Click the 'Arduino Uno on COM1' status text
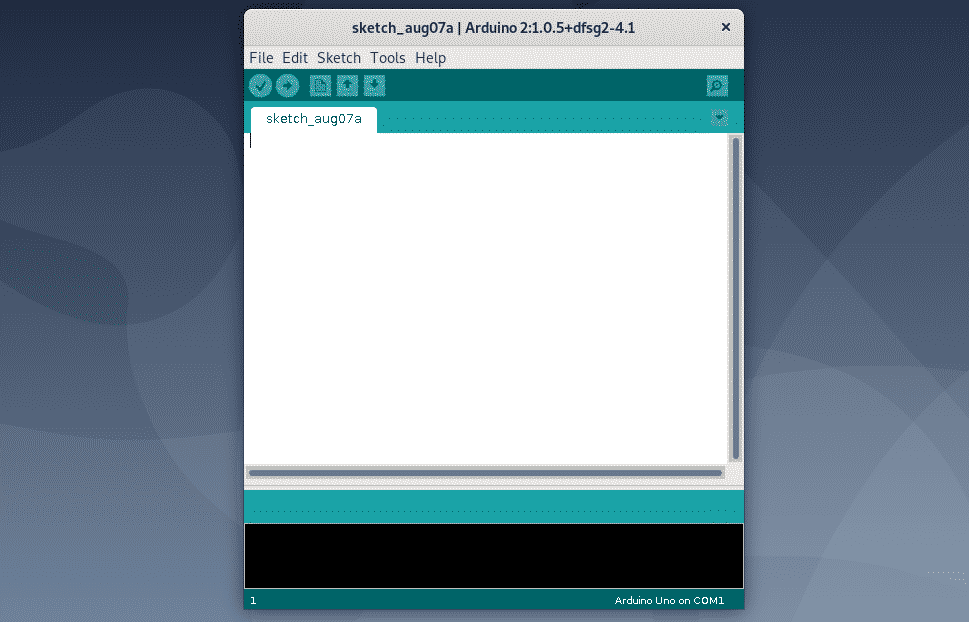 point(669,600)
